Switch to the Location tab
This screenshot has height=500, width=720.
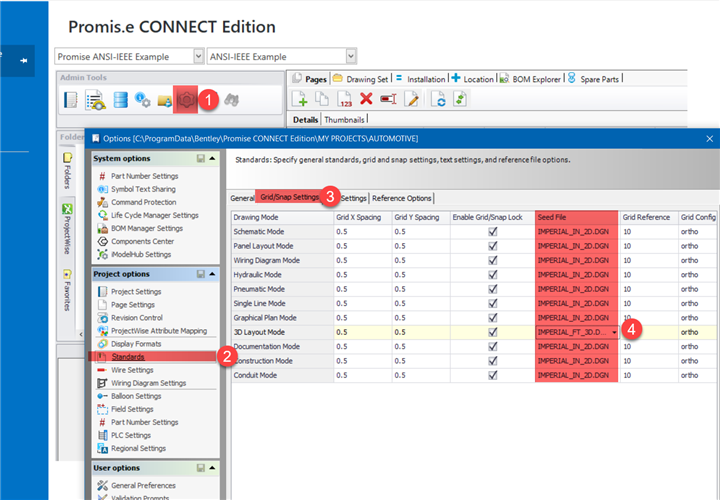(472, 79)
